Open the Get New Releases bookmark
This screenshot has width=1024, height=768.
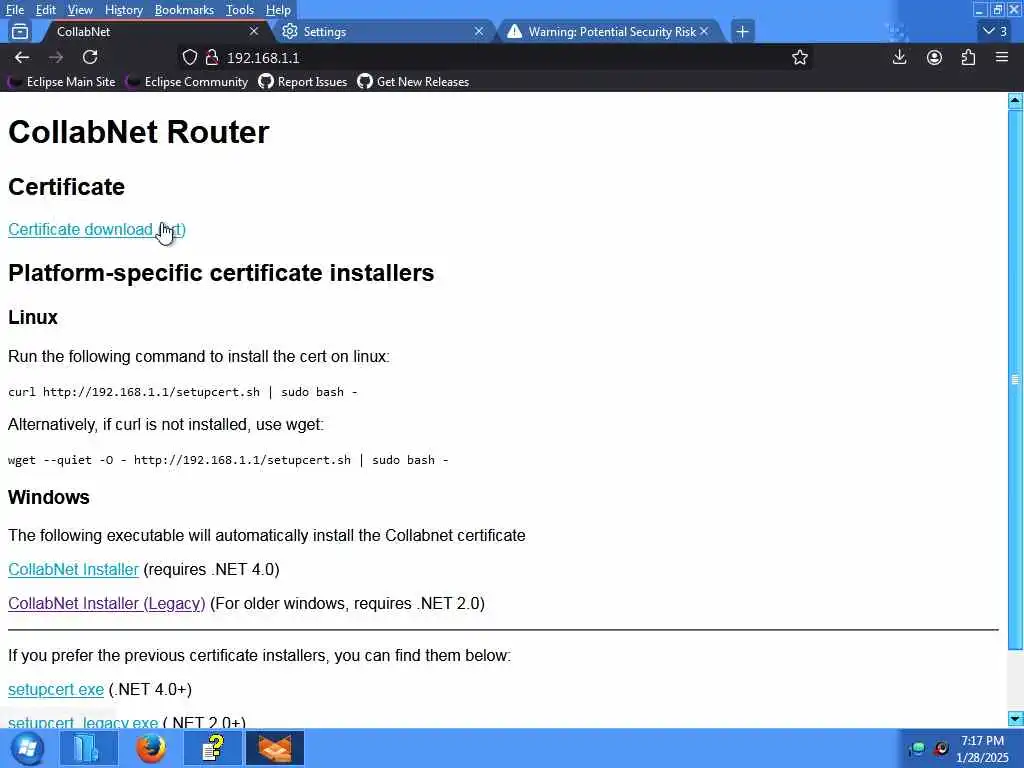coord(413,82)
